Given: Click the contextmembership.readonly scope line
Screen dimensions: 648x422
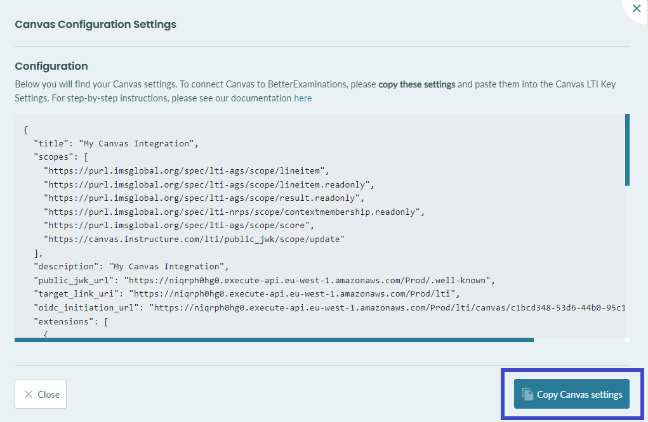Looking at the screenshot, I should pyautogui.click(x=234, y=212).
